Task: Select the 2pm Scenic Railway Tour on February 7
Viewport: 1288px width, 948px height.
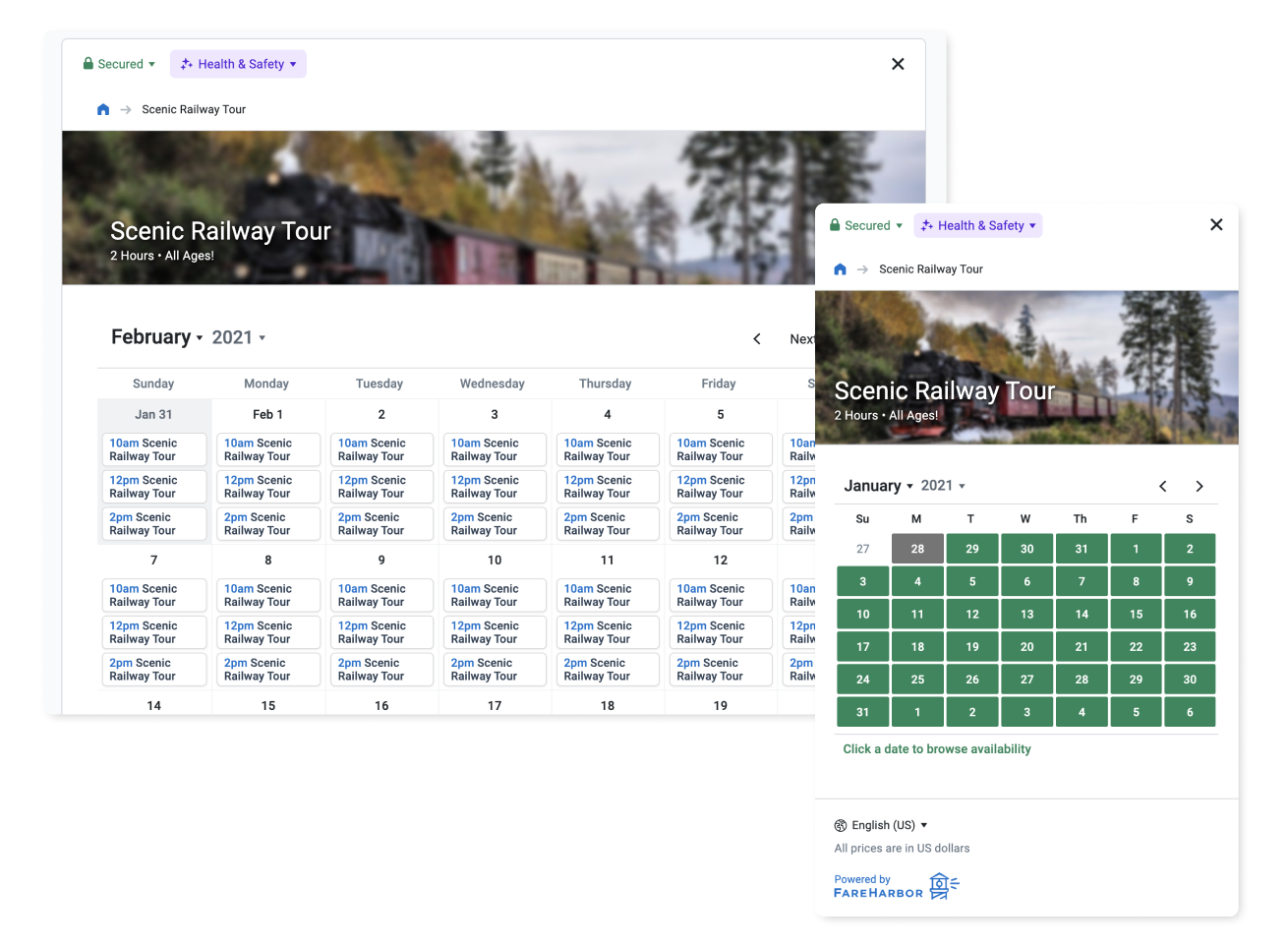Action: click(154, 669)
